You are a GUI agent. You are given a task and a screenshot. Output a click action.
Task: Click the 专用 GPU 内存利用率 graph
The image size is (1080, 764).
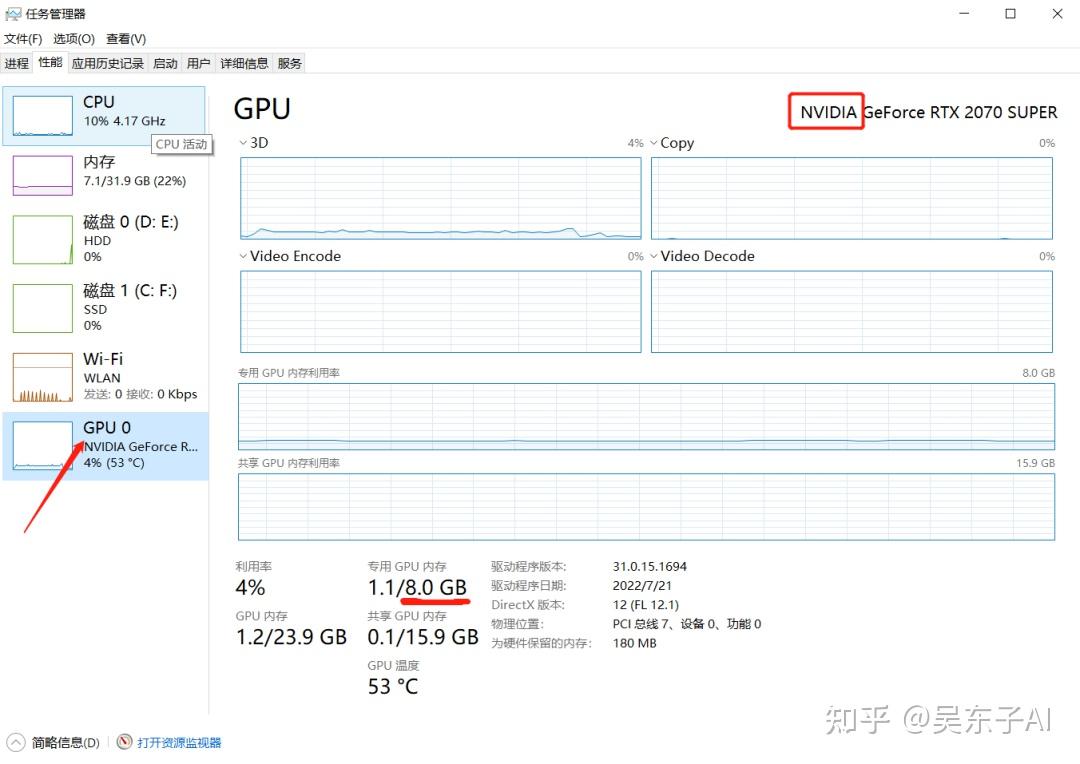646,417
